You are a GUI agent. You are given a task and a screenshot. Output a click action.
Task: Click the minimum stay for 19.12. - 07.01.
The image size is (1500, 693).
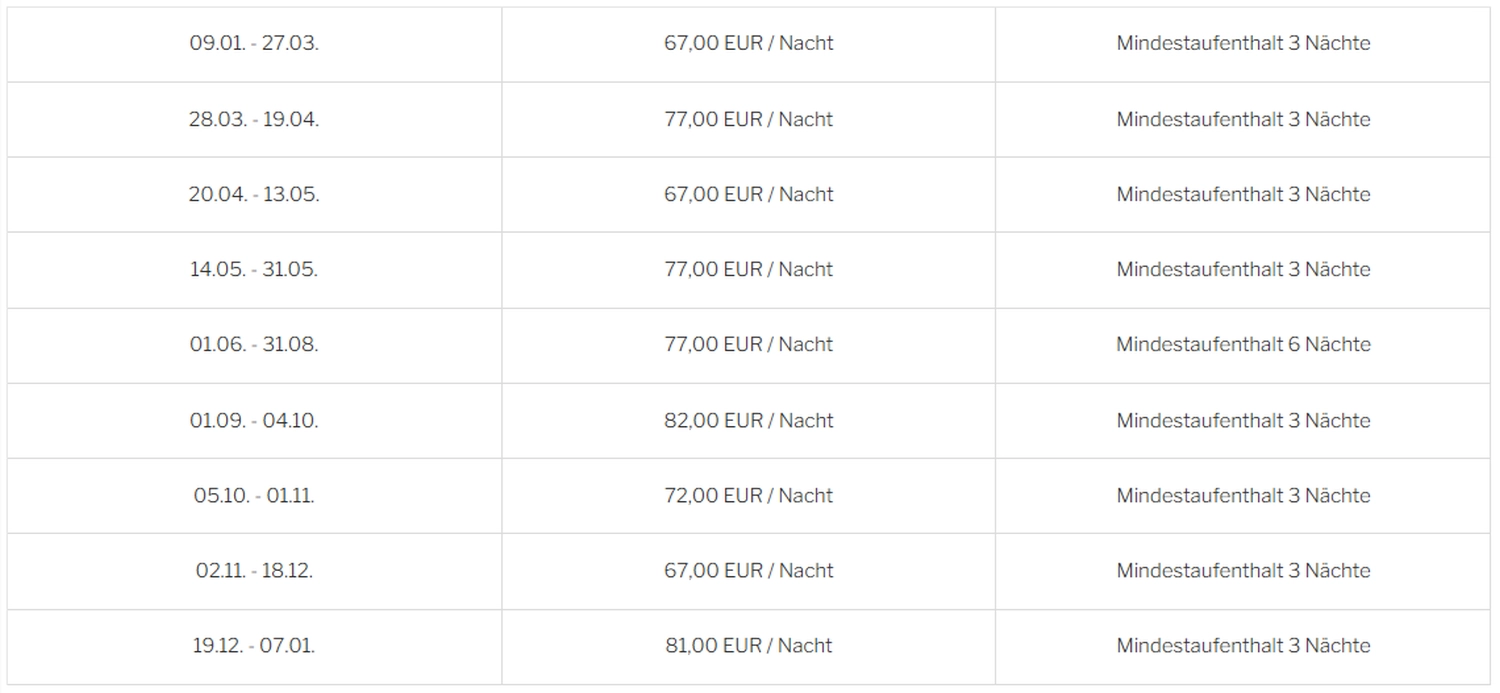click(1243, 646)
